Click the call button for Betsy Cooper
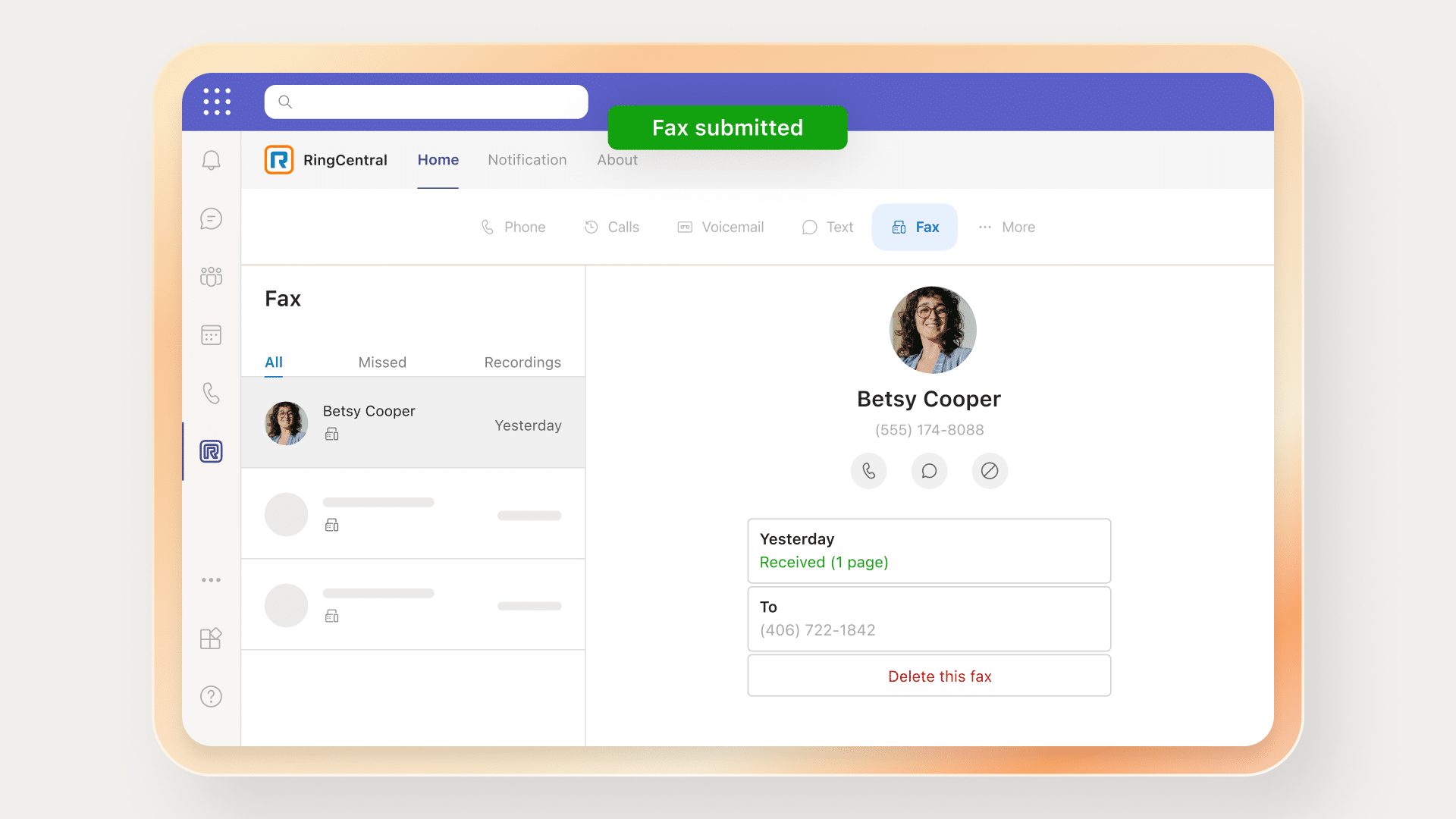1456x819 pixels. tap(869, 471)
